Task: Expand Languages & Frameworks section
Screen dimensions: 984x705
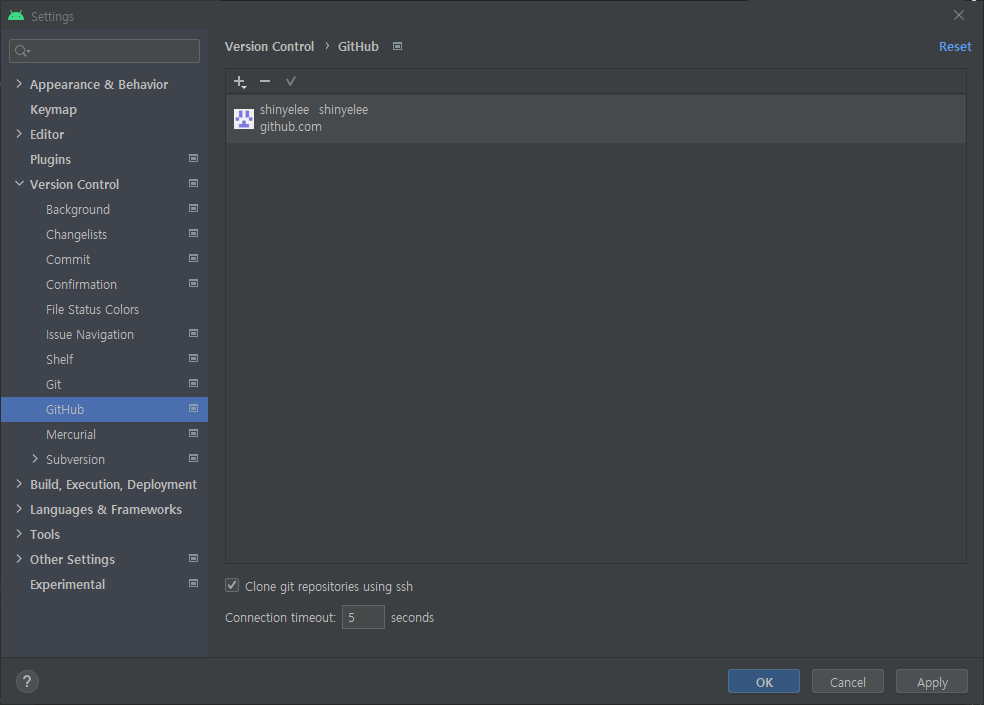Action: (x=19, y=509)
